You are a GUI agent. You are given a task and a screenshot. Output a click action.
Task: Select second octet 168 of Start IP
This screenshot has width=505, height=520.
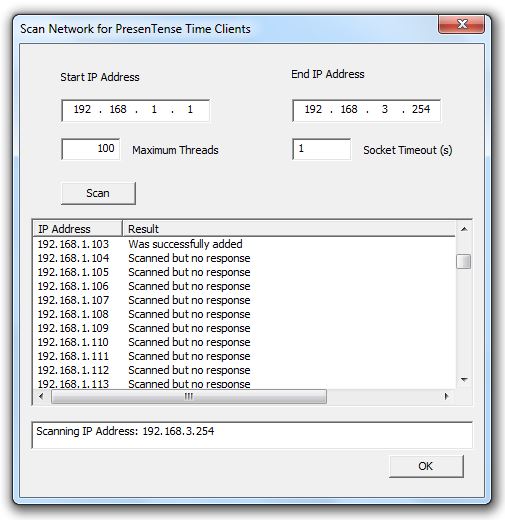(x=118, y=109)
